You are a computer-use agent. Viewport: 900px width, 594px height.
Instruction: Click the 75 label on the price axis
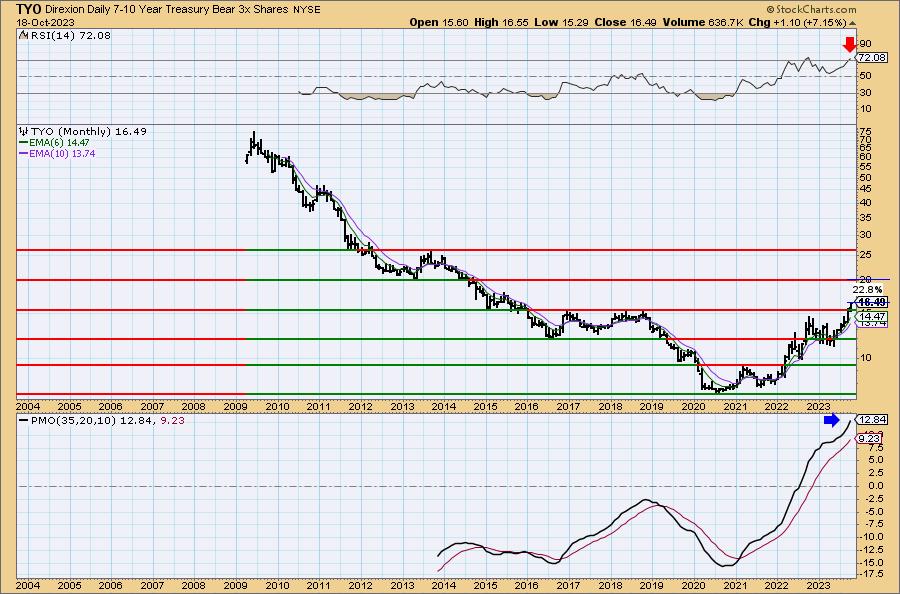[x=866, y=131]
